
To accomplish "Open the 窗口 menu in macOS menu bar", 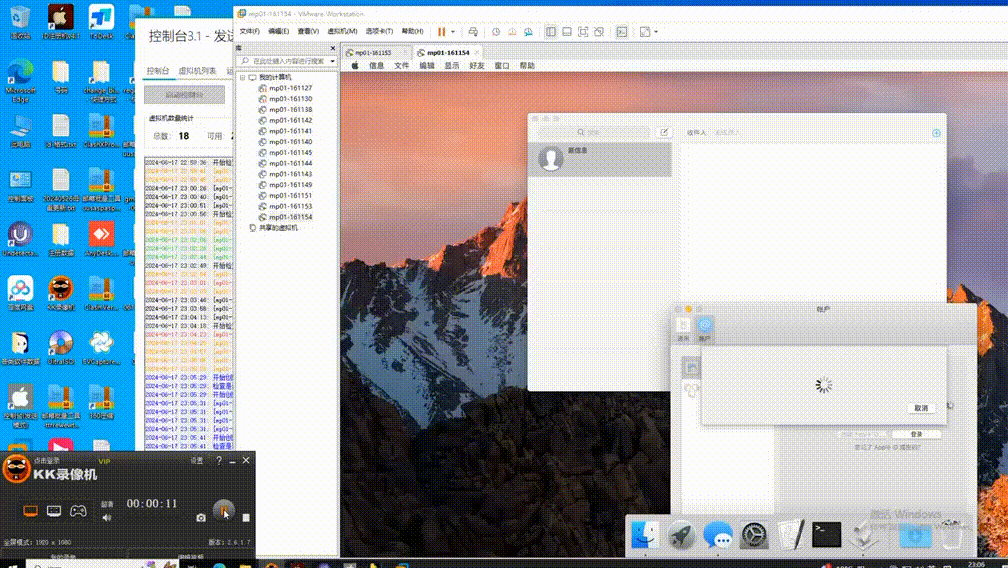I will tap(501, 66).
